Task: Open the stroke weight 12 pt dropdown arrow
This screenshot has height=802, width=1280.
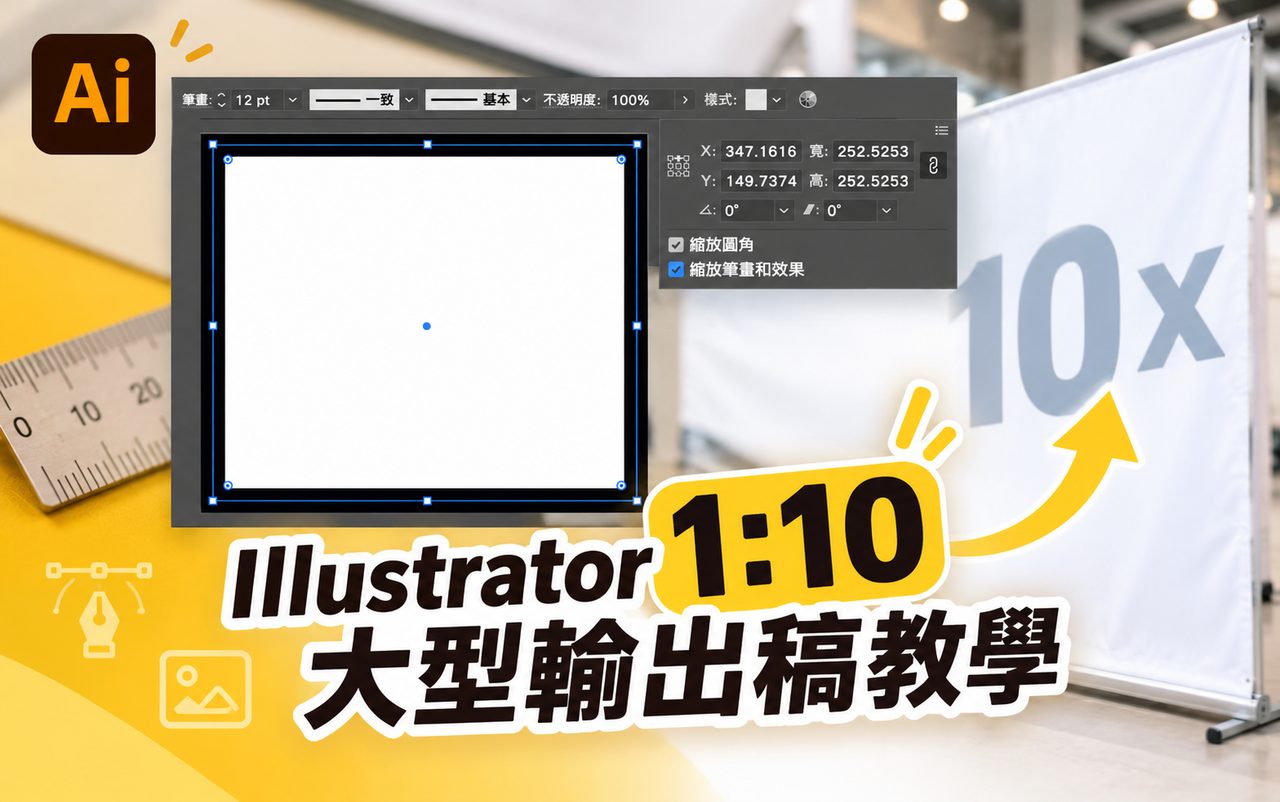Action: [292, 100]
